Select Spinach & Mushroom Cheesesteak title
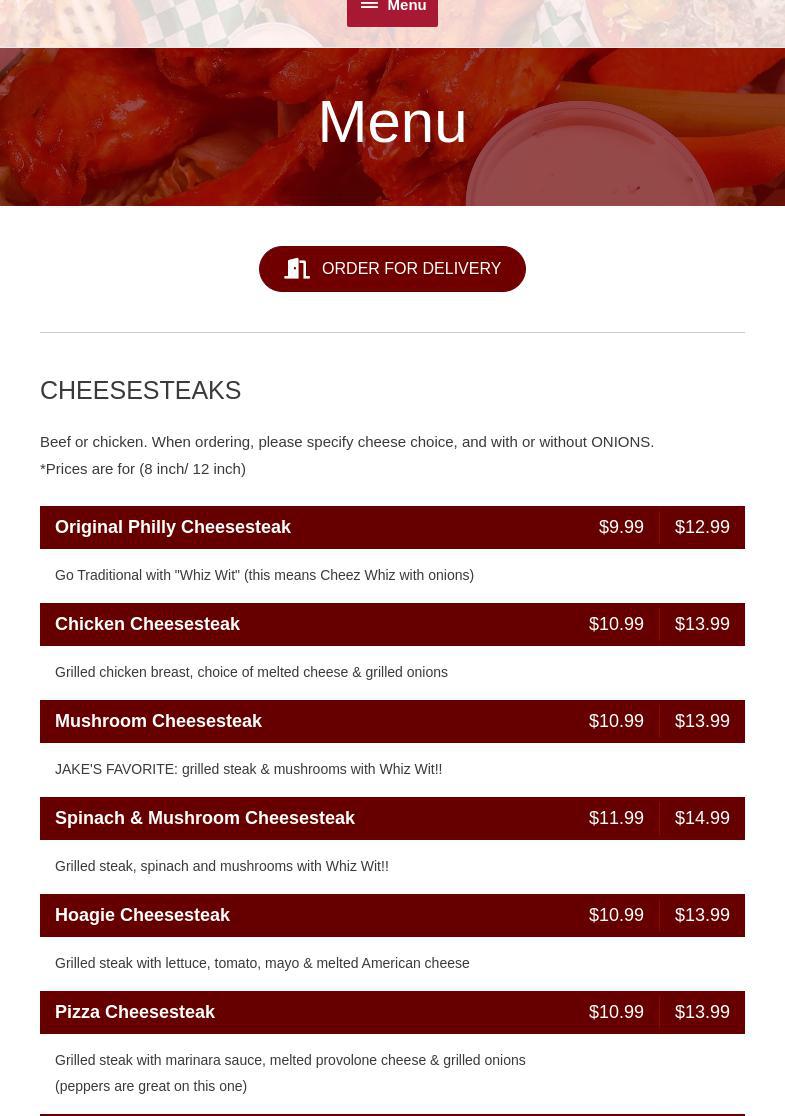Image resolution: width=785 pixels, height=1116 pixels. (204, 818)
